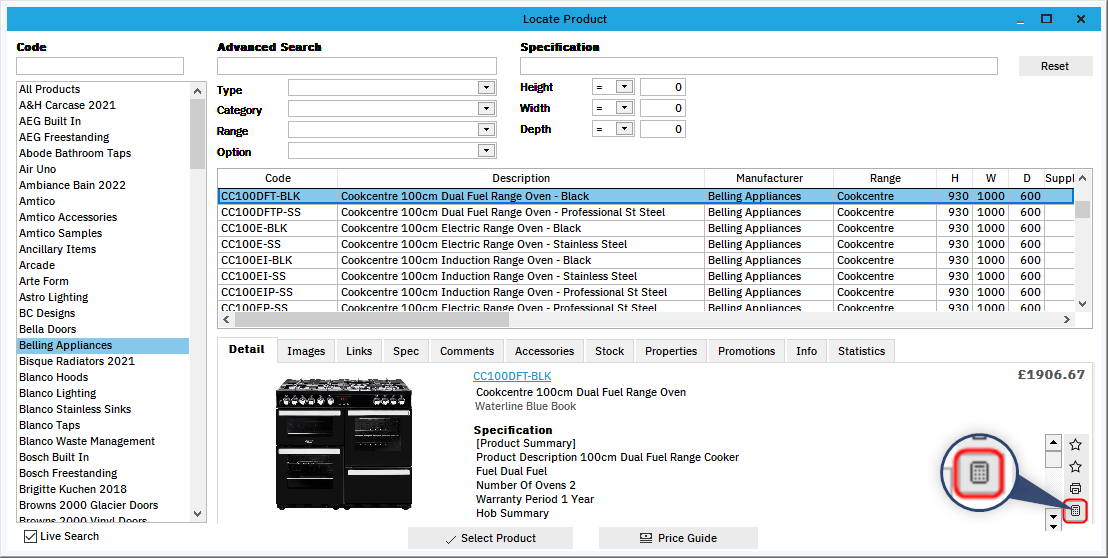The width and height of the screenshot is (1108, 558).
Task: Sort the table by Manufacturer column header
Action: point(769,178)
